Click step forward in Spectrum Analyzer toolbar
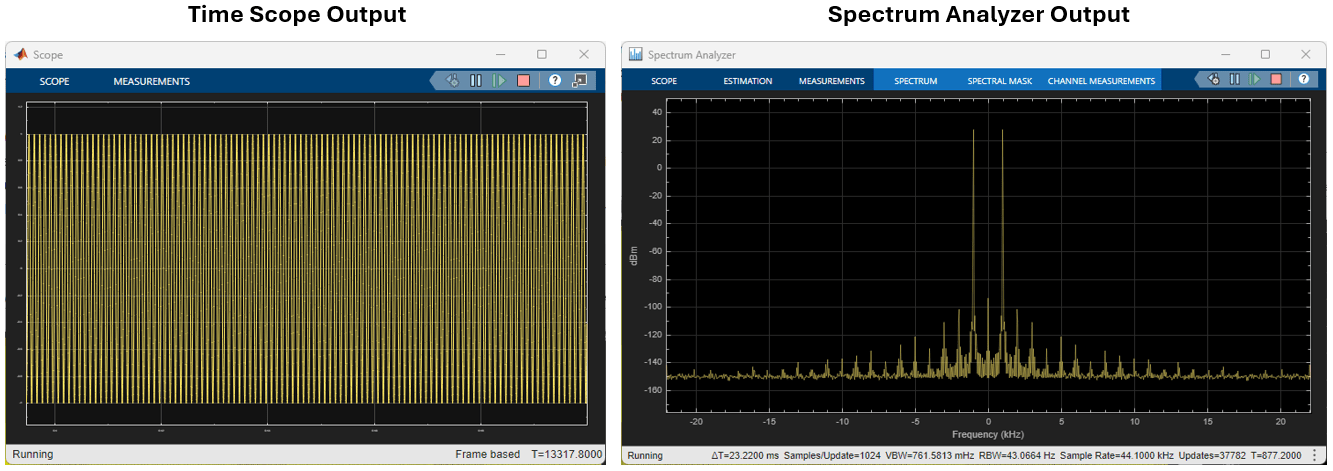The height and width of the screenshot is (471, 1333). click(x=1255, y=80)
